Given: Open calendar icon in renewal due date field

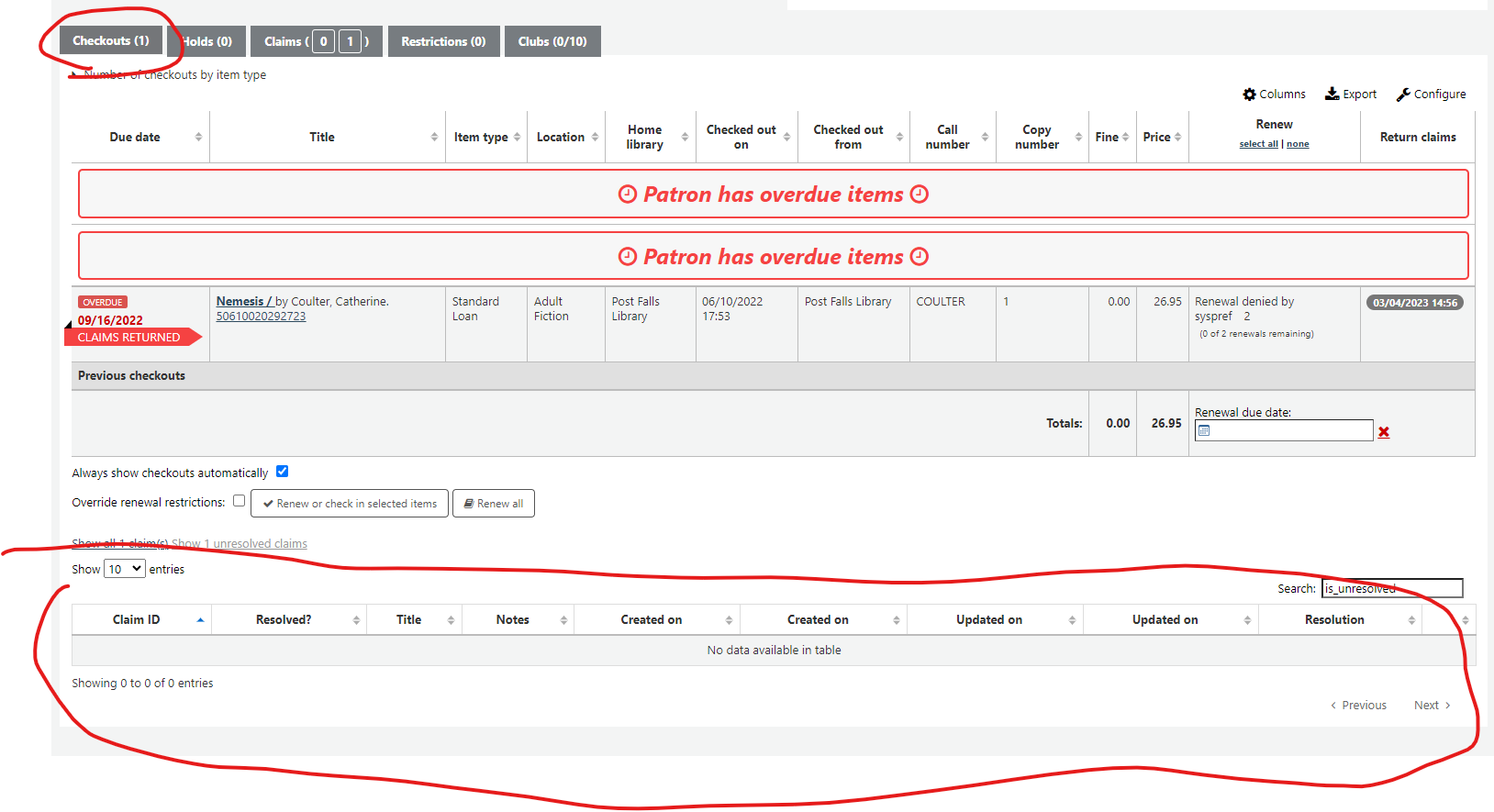Looking at the screenshot, I should click(1205, 430).
